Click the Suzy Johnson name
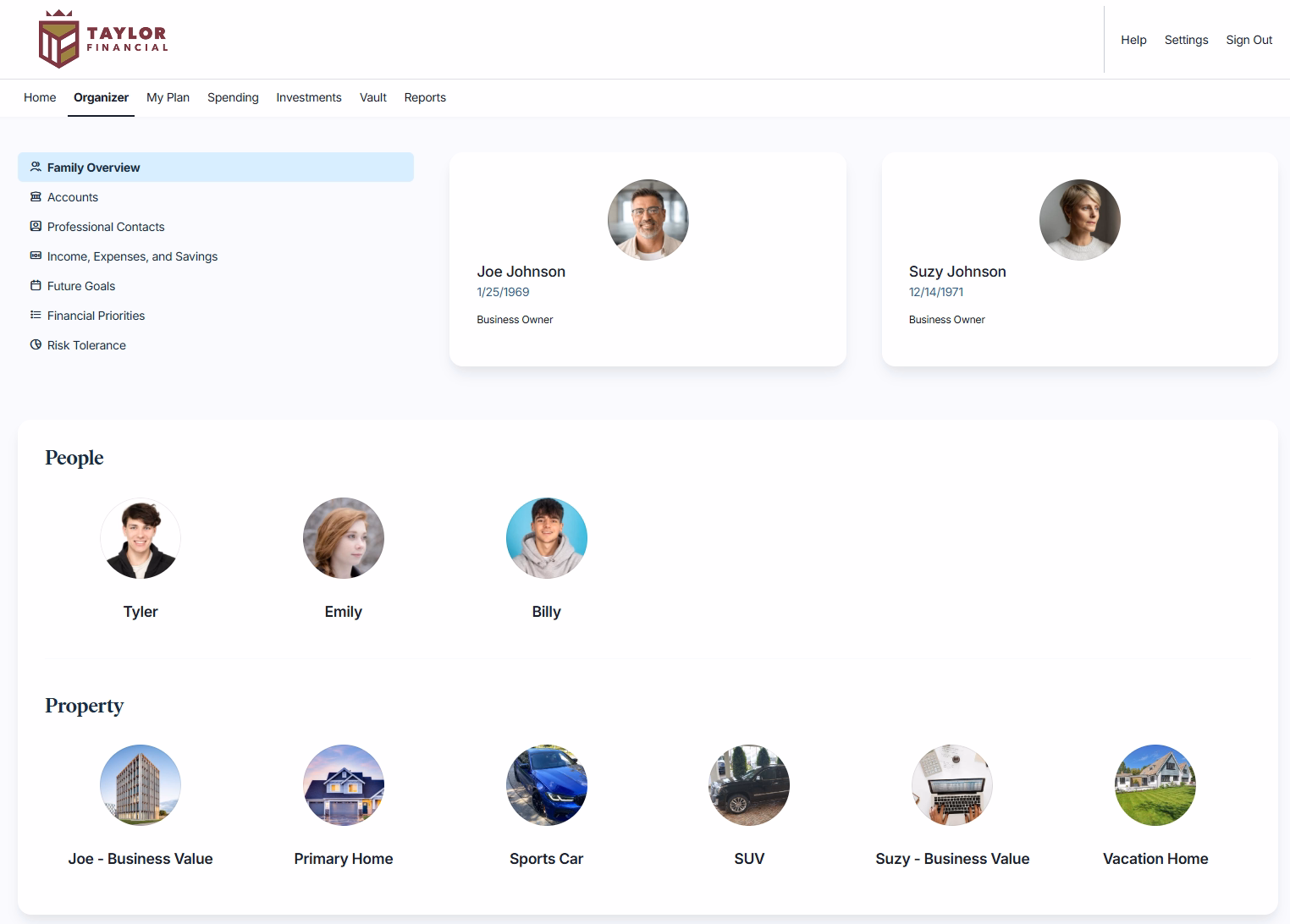The height and width of the screenshot is (924, 1290). [x=957, y=272]
